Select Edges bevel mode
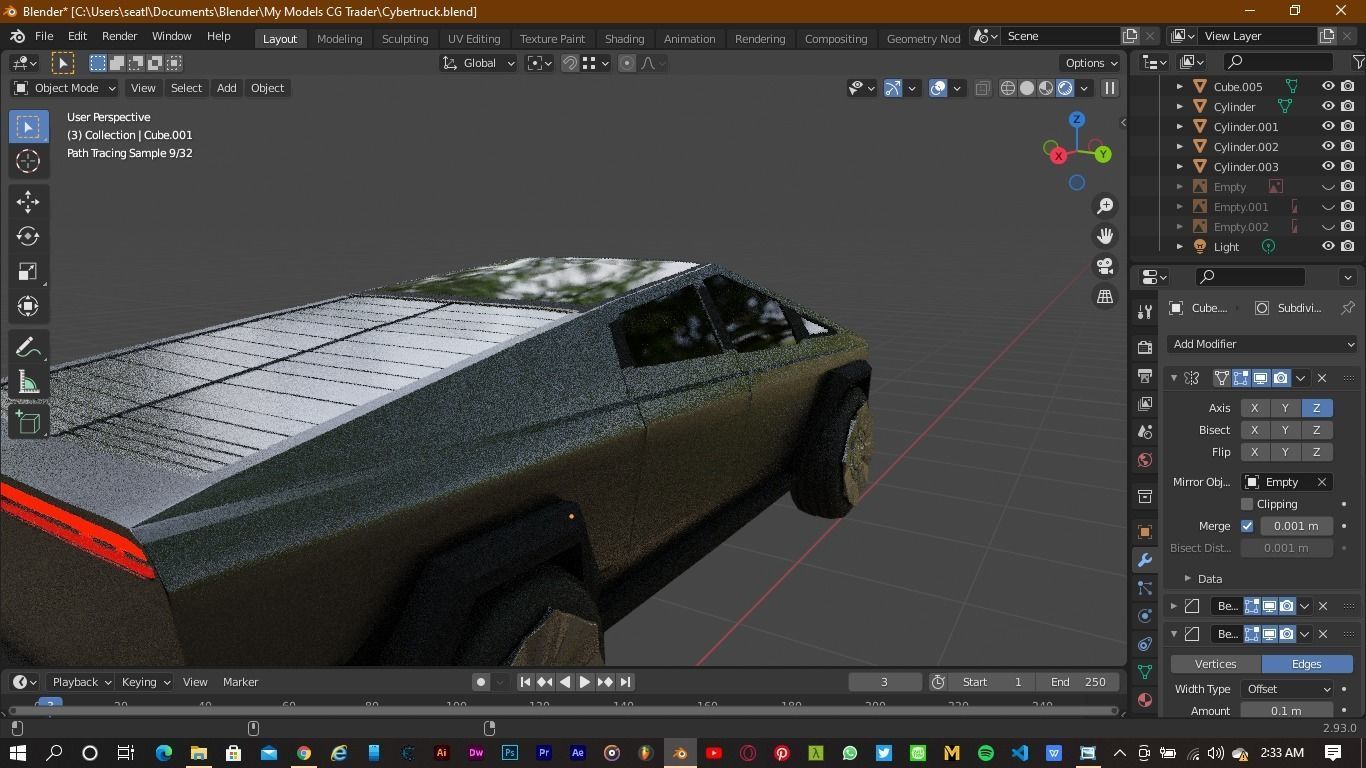1366x768 pixels. (x=1307, y=664)
